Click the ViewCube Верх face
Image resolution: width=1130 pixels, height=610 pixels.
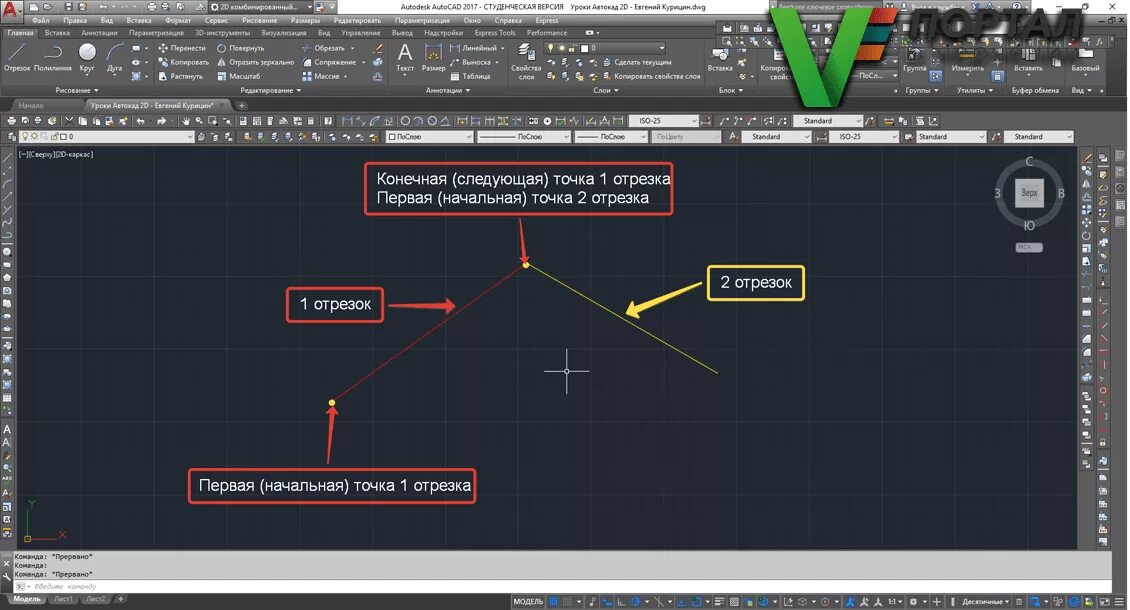click(x=1029, y=193)
